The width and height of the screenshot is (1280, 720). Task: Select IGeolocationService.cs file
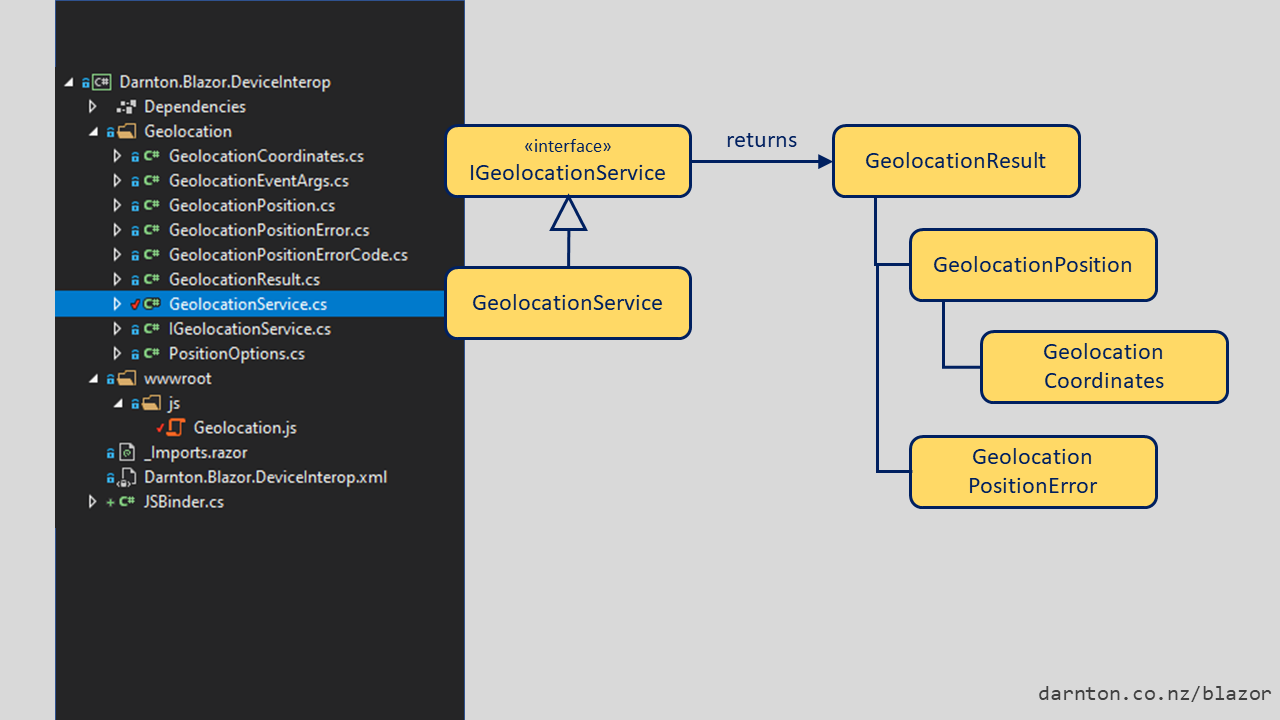click(x=250, y=329)
